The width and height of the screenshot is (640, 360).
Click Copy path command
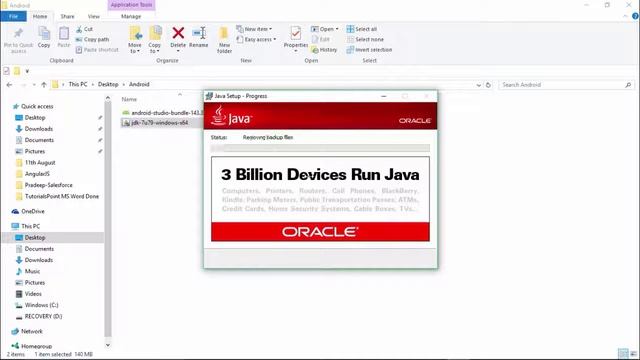(x=93, y=40)
